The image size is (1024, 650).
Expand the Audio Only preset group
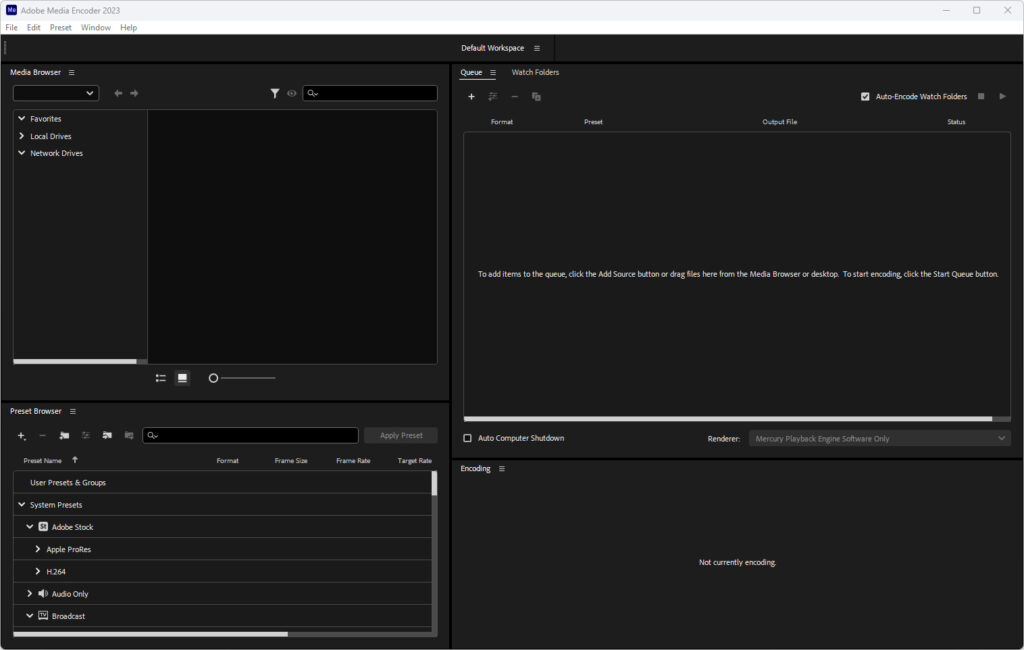tap(29, 593)
